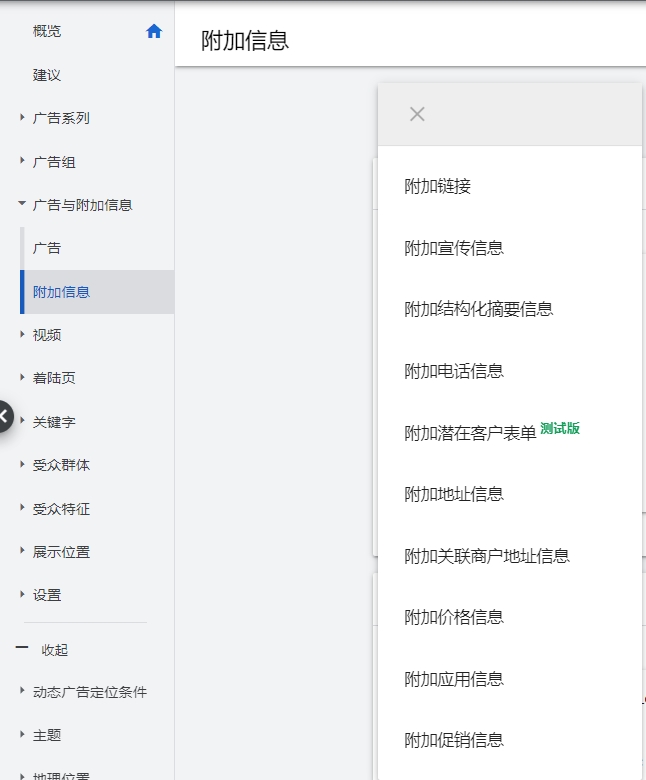This screenshot has width=646, height=780.
Task: Open 受众特征 navigation item
Action: tap(61, 509)
